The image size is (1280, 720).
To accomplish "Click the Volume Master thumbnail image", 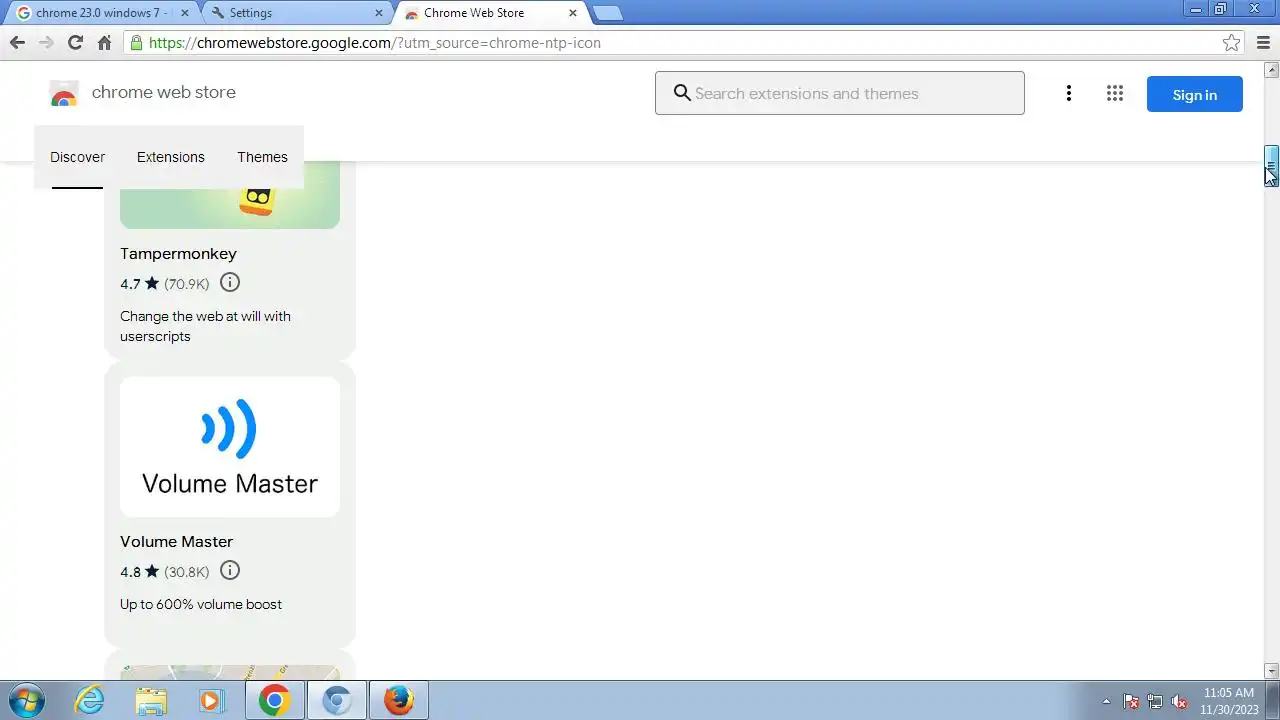I will [230, 447].
